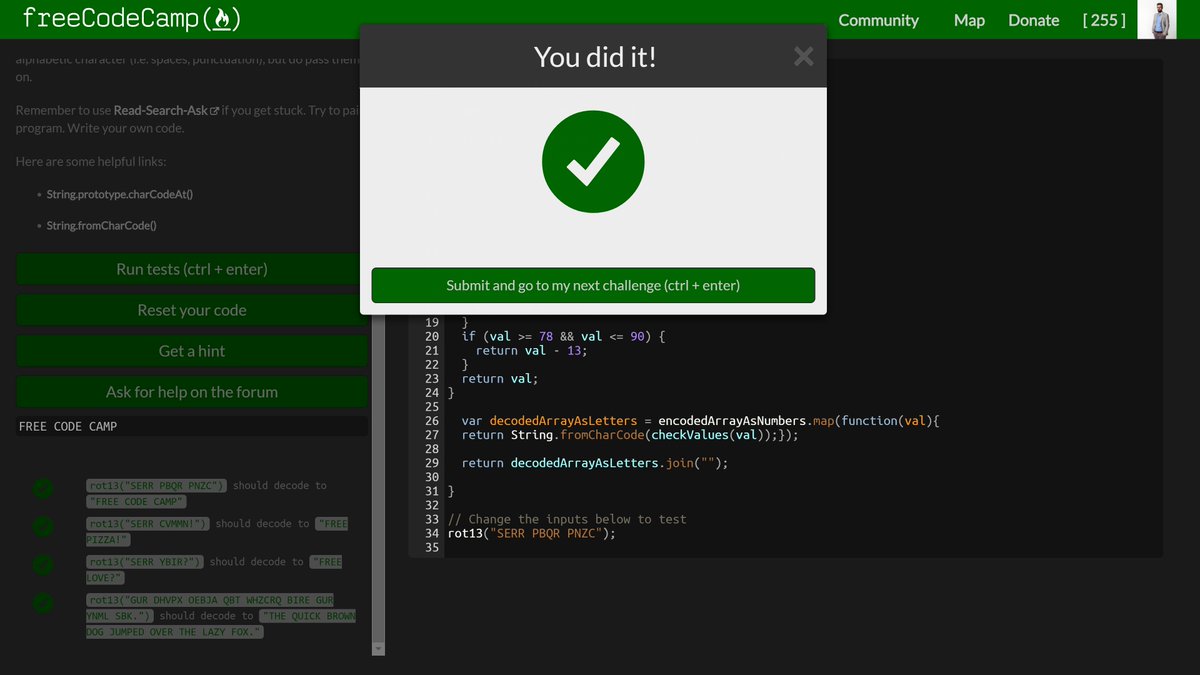Click line 27 String.fromCharCode return

pos(630,435)
